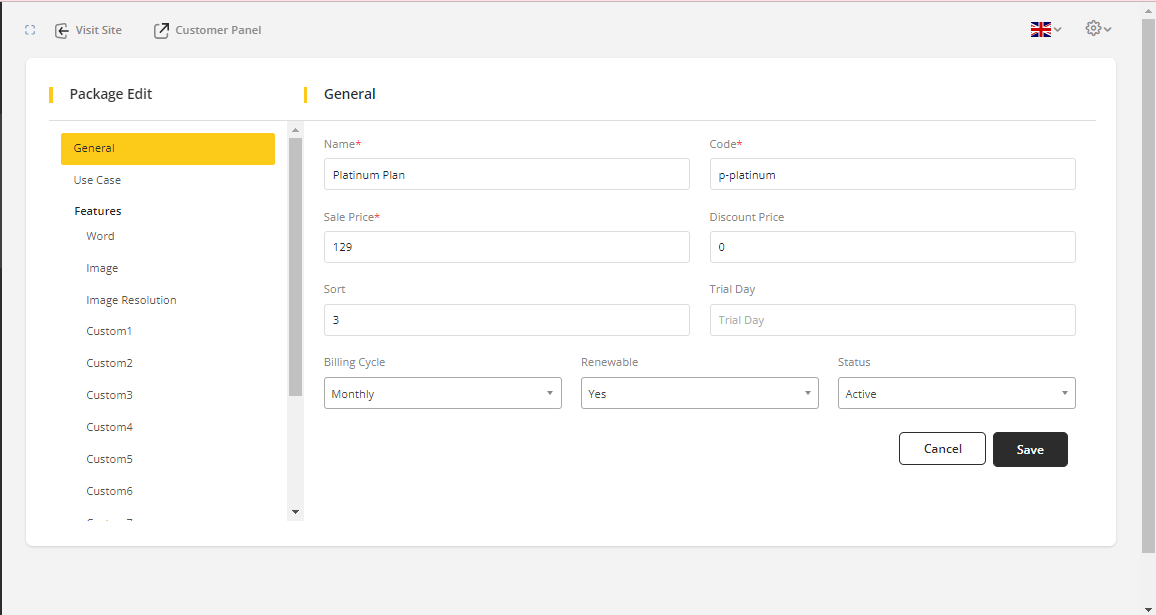This screenshot has height=615, width=1156.
Task: Go to Image Resolution feature
Action: click(131, 300)
